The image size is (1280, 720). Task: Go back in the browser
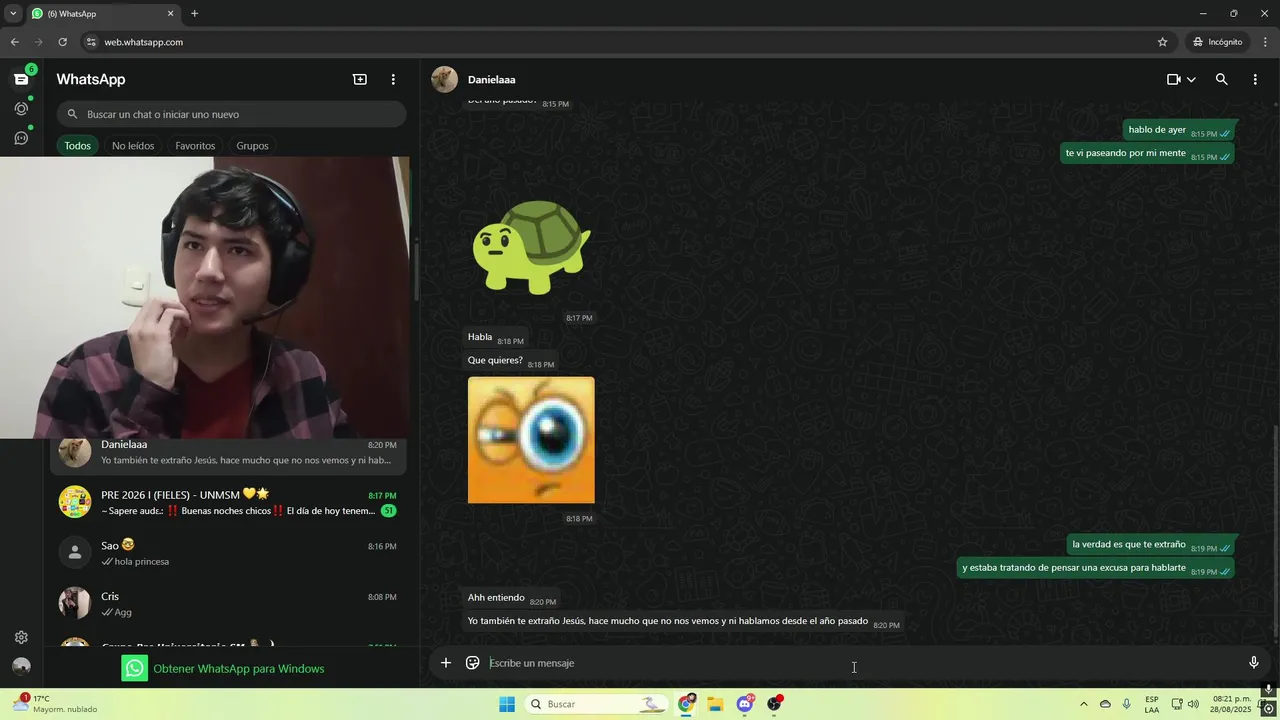[x=14, y=42]
